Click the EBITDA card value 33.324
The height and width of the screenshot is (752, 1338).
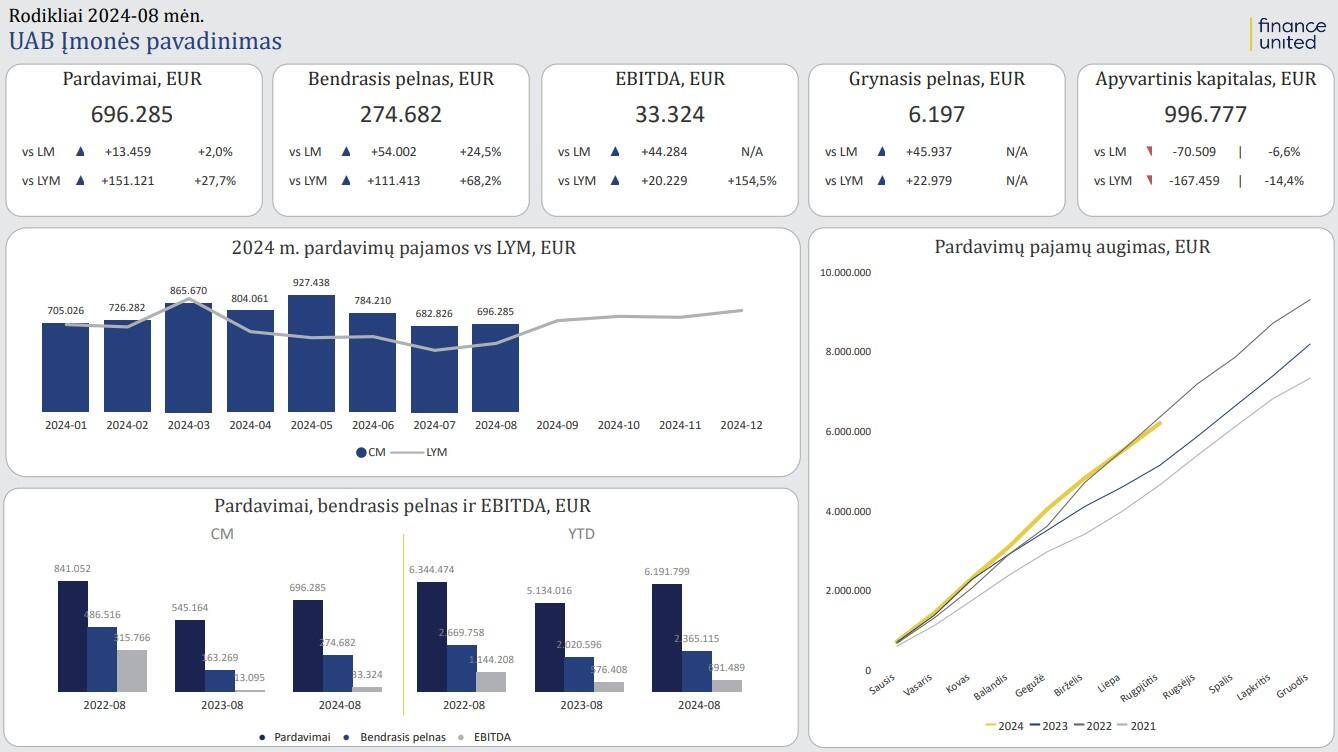tap(670, 114)
